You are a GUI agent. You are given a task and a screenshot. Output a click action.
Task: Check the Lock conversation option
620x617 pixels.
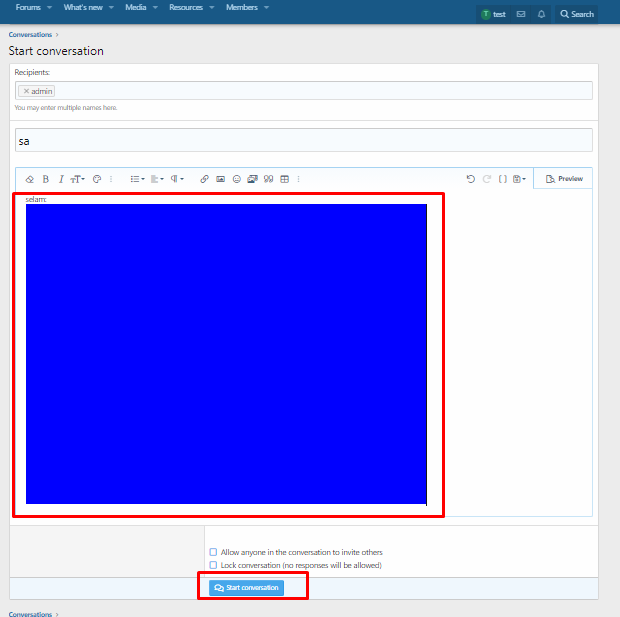click(x=213, y=565)
